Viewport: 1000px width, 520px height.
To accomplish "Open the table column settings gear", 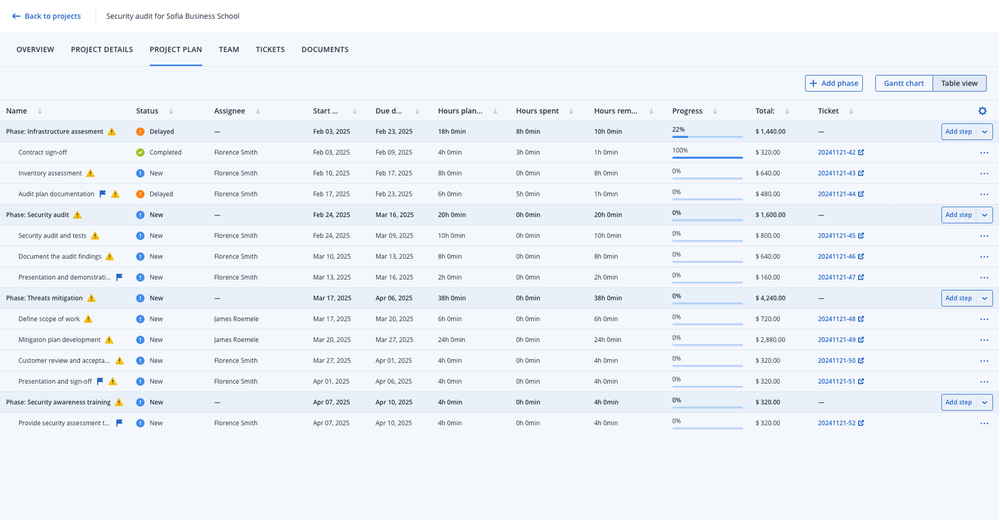I will [982, 111].
